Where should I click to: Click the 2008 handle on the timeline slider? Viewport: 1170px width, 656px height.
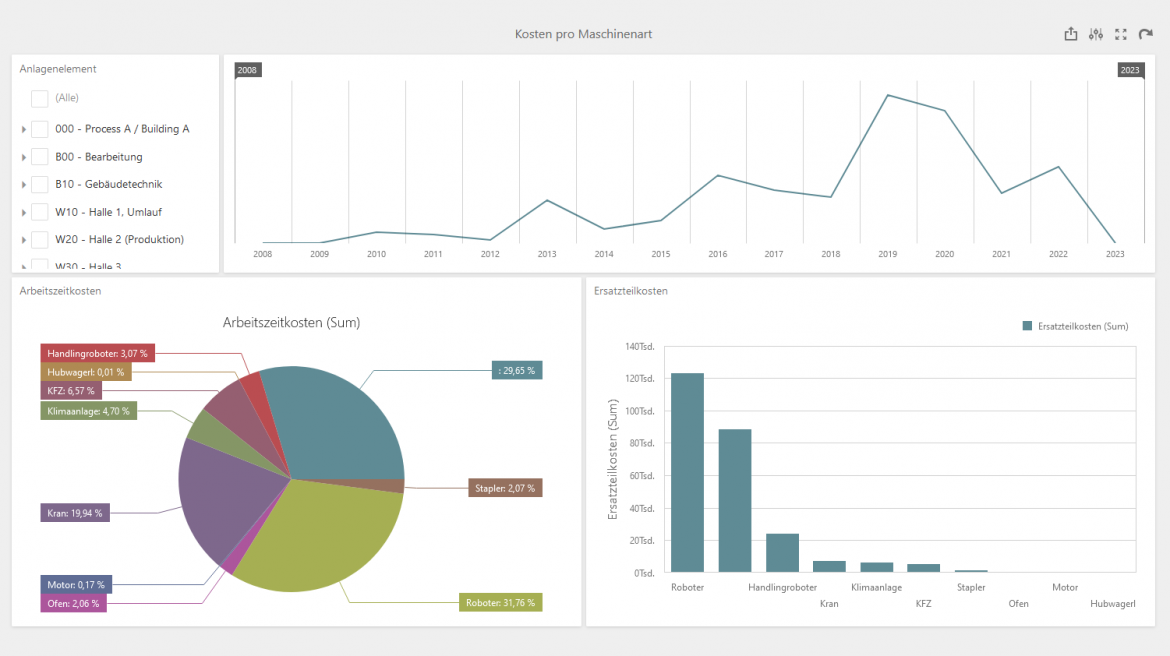click(248, 70)
